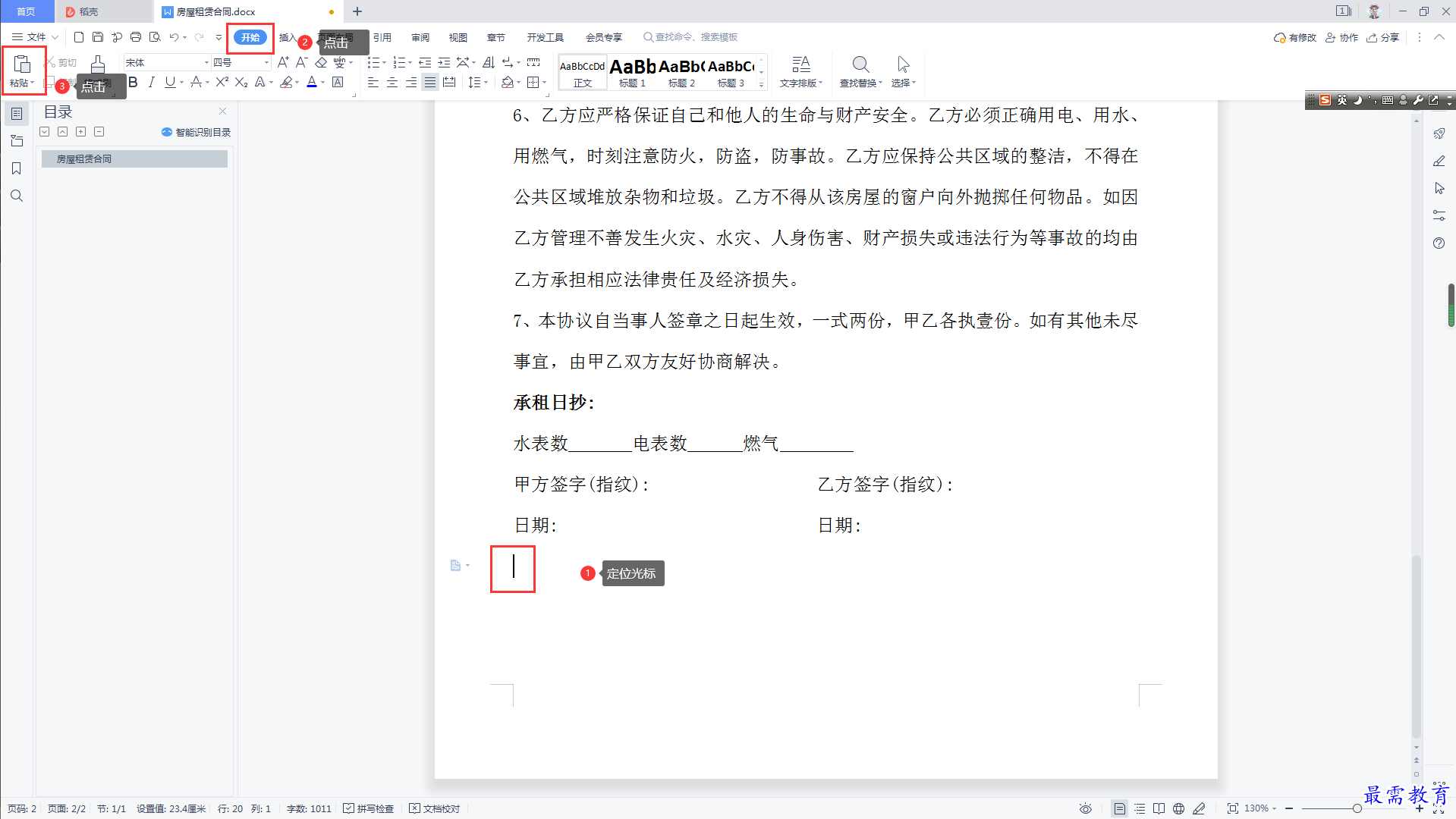
Task: Toggle Underline formatting
Action: [170, 82]
